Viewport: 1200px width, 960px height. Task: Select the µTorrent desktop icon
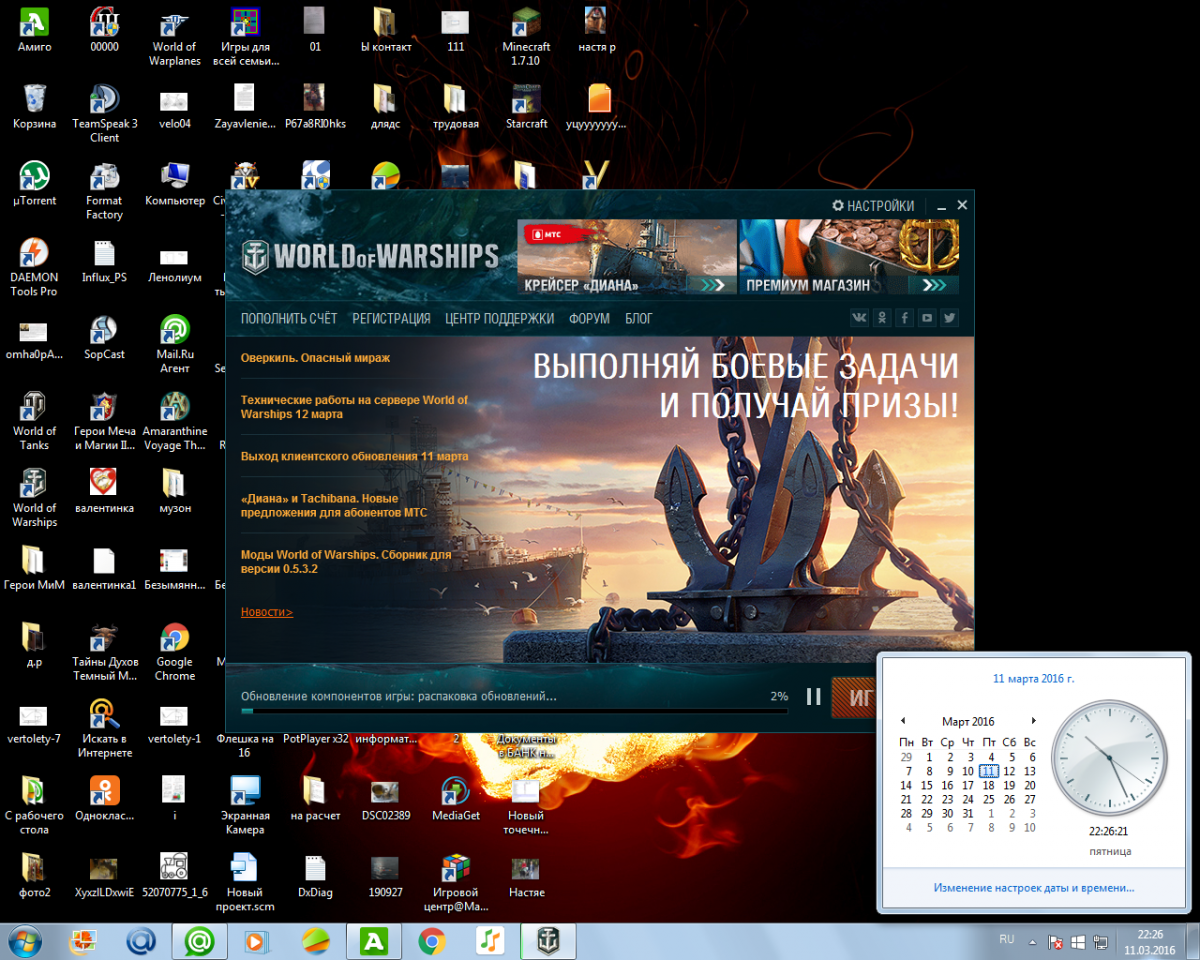[x=35, y=184]
